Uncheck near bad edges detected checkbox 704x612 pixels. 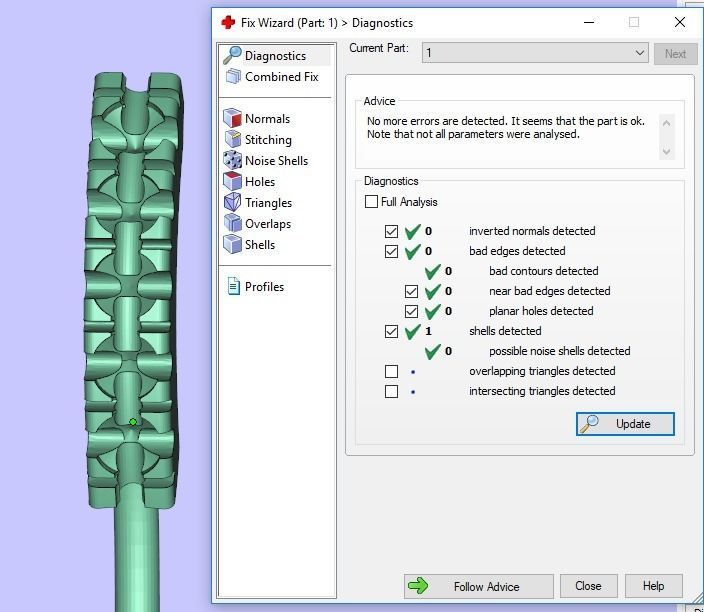(411, 291)
